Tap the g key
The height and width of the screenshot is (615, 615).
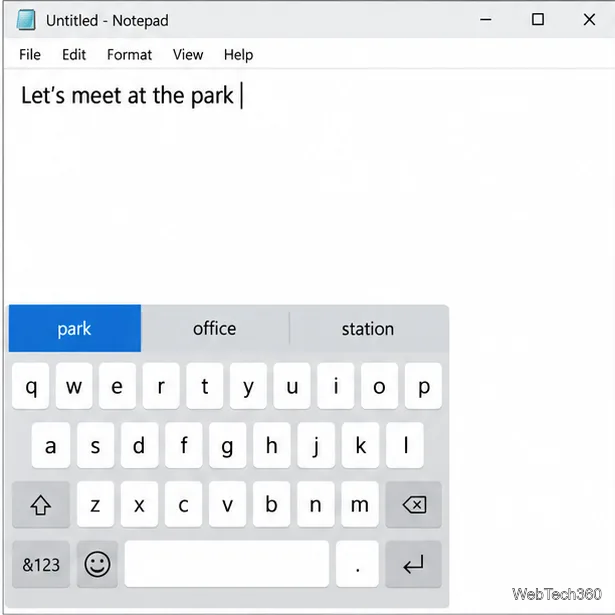pyautogui.click(x=228, y=446)
